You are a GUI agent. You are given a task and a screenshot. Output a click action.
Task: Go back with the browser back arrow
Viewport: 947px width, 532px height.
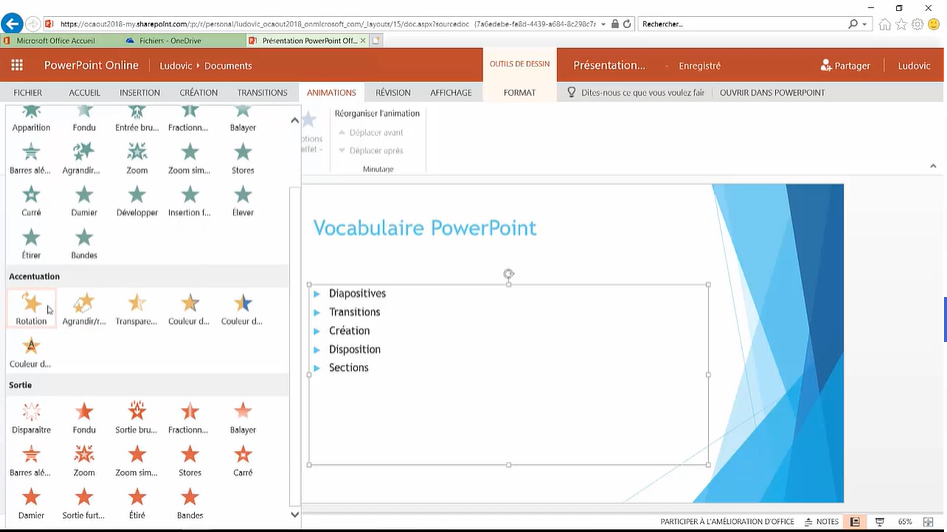coord(12,24)
